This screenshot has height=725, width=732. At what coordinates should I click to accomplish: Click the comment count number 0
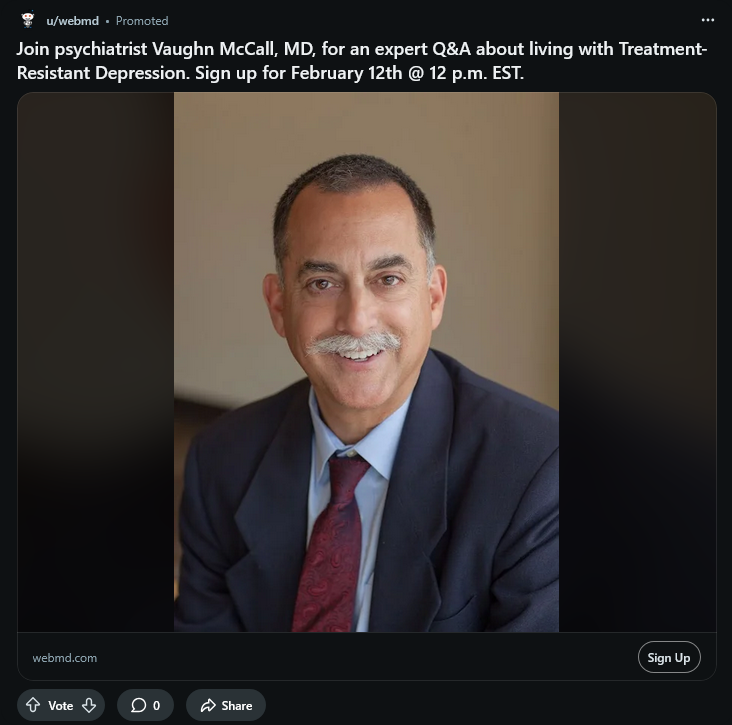coord(156,705)
